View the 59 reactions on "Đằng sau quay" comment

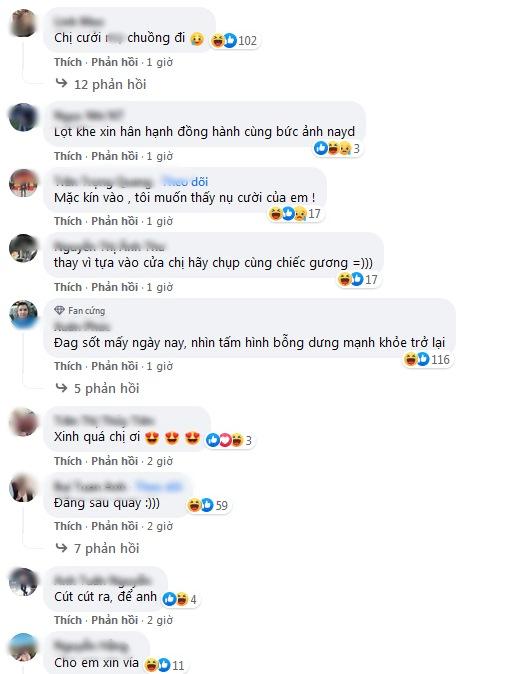pos(208,505)
